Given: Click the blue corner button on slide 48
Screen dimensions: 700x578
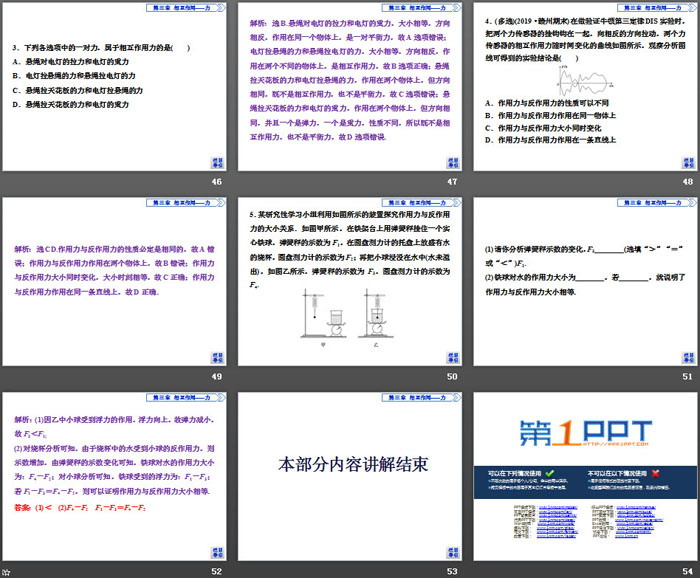Looking at the screenshot, I should [688, 163].
